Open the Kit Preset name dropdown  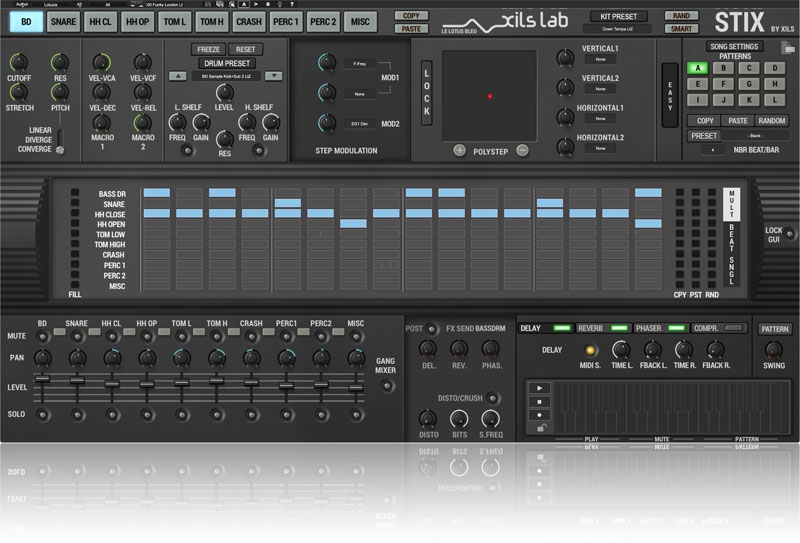[617, 29]
